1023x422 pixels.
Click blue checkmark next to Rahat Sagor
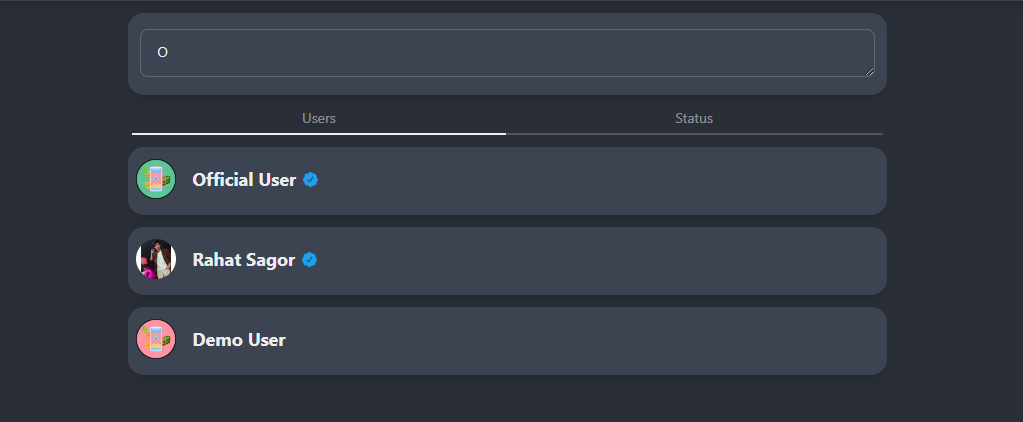pos(310,260)
